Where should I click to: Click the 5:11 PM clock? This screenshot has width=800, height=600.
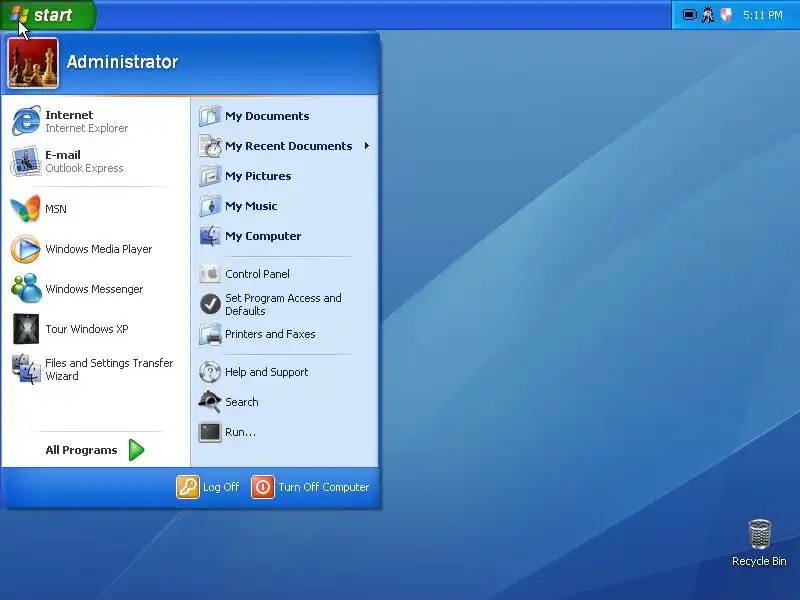coord(763,15)
